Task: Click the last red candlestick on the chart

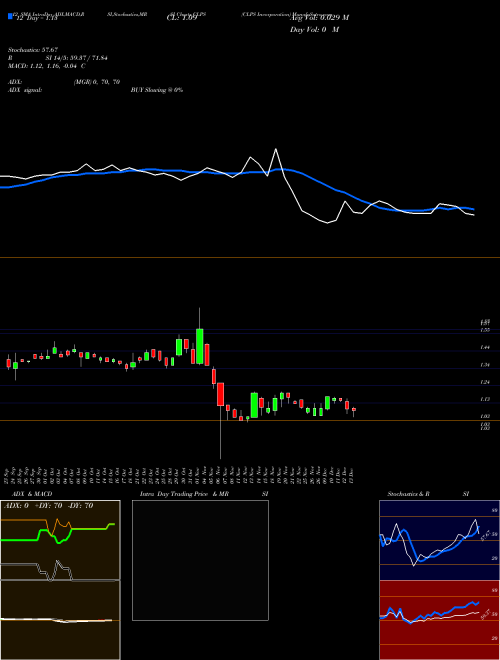Action: point(354,411)
